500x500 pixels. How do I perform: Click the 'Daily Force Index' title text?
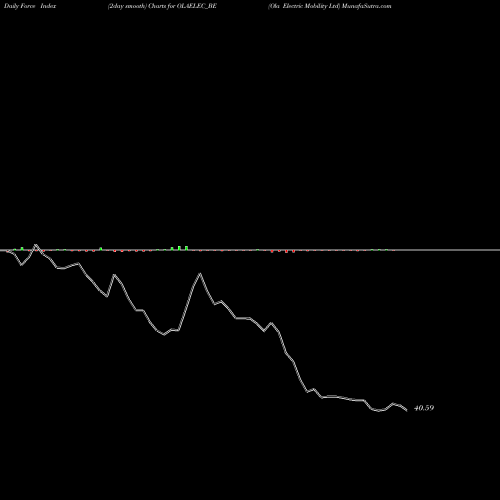click(30, 6)
